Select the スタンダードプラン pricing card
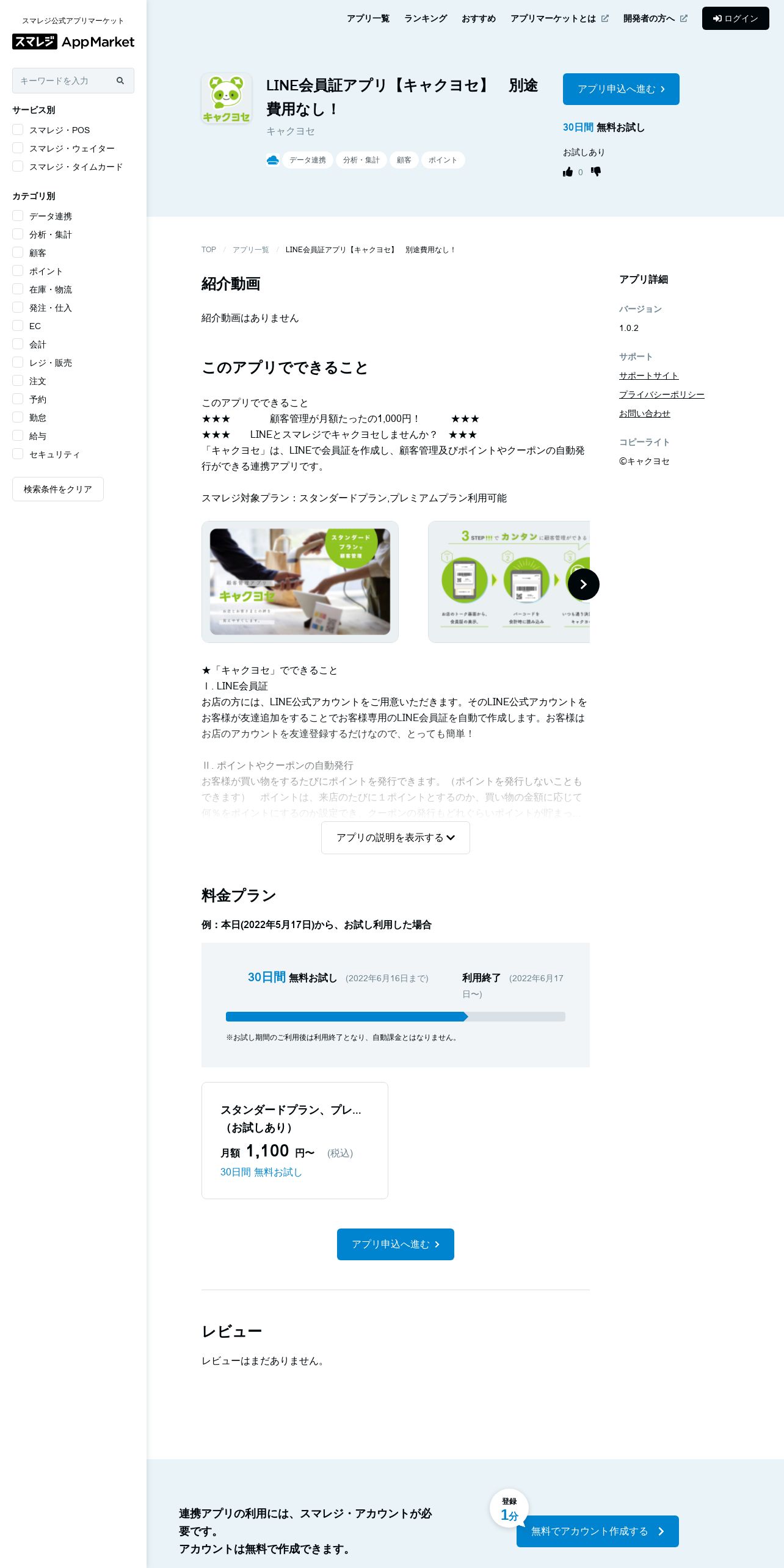 click(295, 1141)
